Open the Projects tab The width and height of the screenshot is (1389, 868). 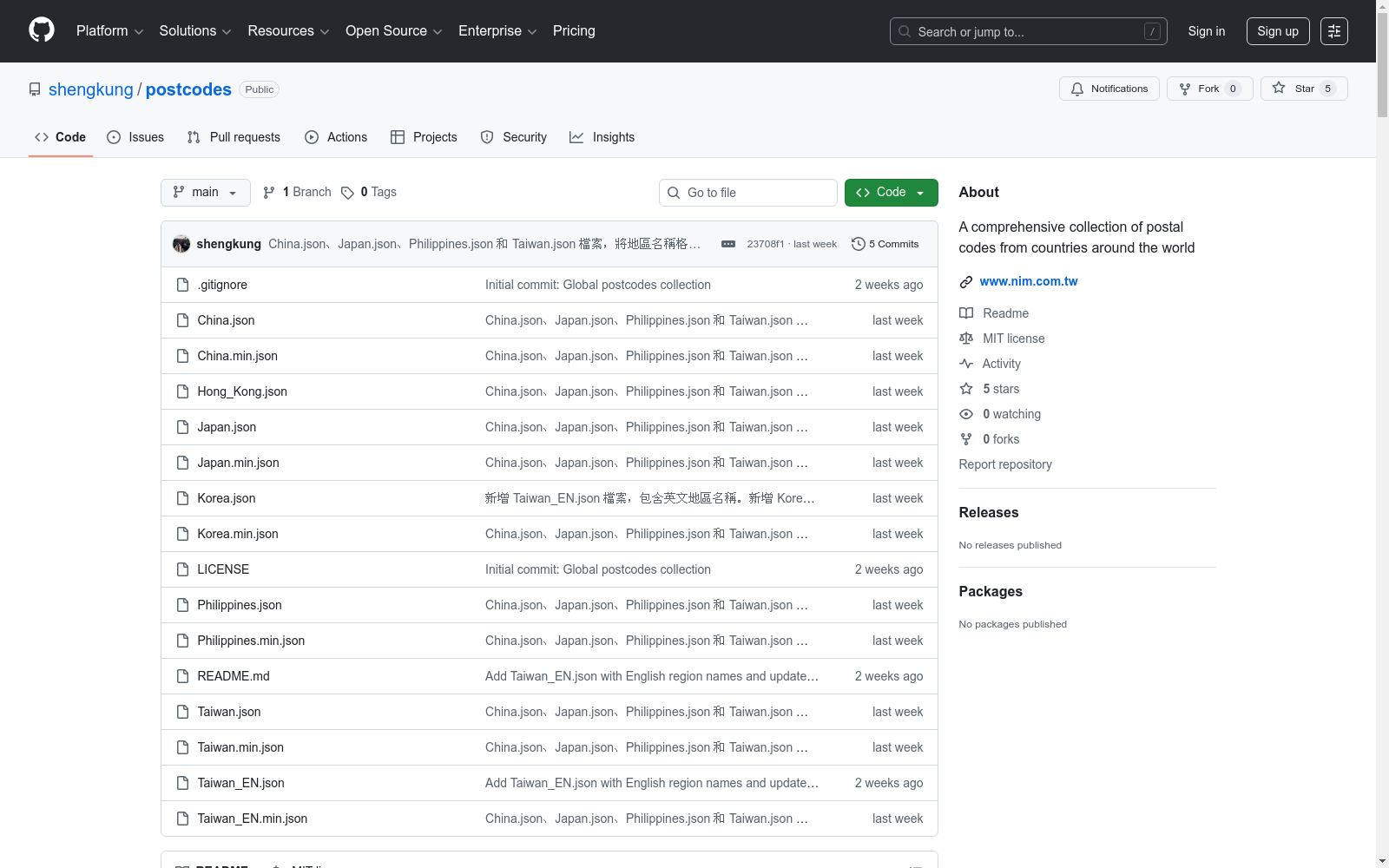tap(424, 137)
